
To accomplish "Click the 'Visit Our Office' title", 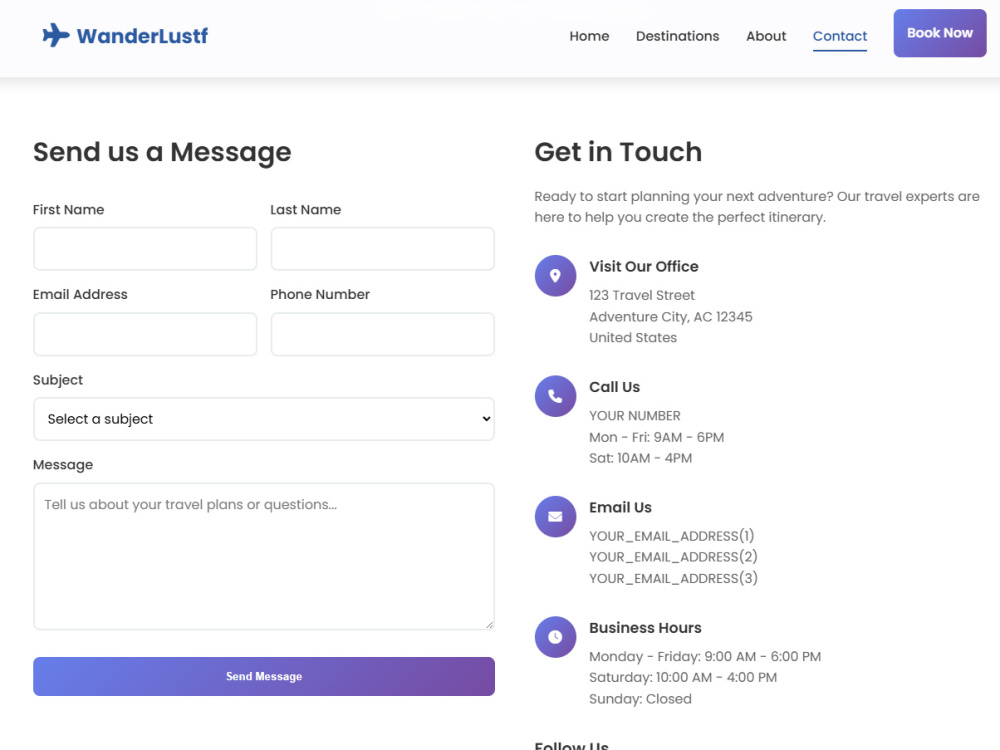I will pos(643,267).
